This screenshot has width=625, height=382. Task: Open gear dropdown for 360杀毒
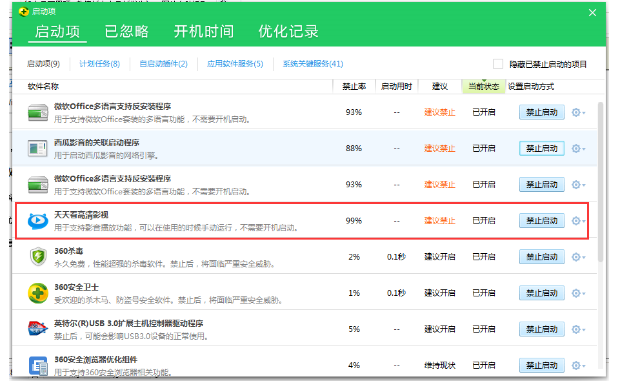(x=578, y=257)
